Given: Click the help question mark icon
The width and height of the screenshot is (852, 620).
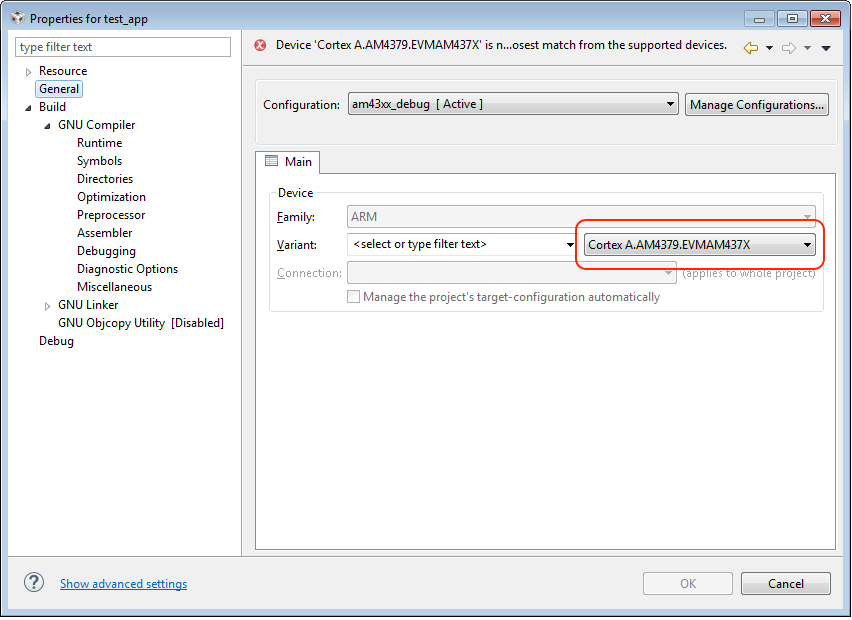Looking at the screenshot, I should tap(34, 583).
